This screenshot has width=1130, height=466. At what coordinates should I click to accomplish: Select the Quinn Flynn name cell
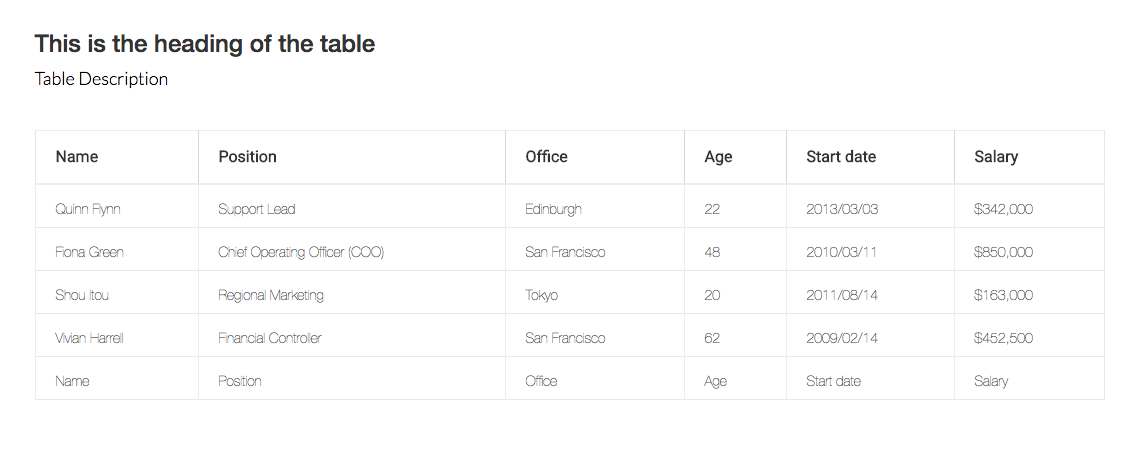pos(117,209)
